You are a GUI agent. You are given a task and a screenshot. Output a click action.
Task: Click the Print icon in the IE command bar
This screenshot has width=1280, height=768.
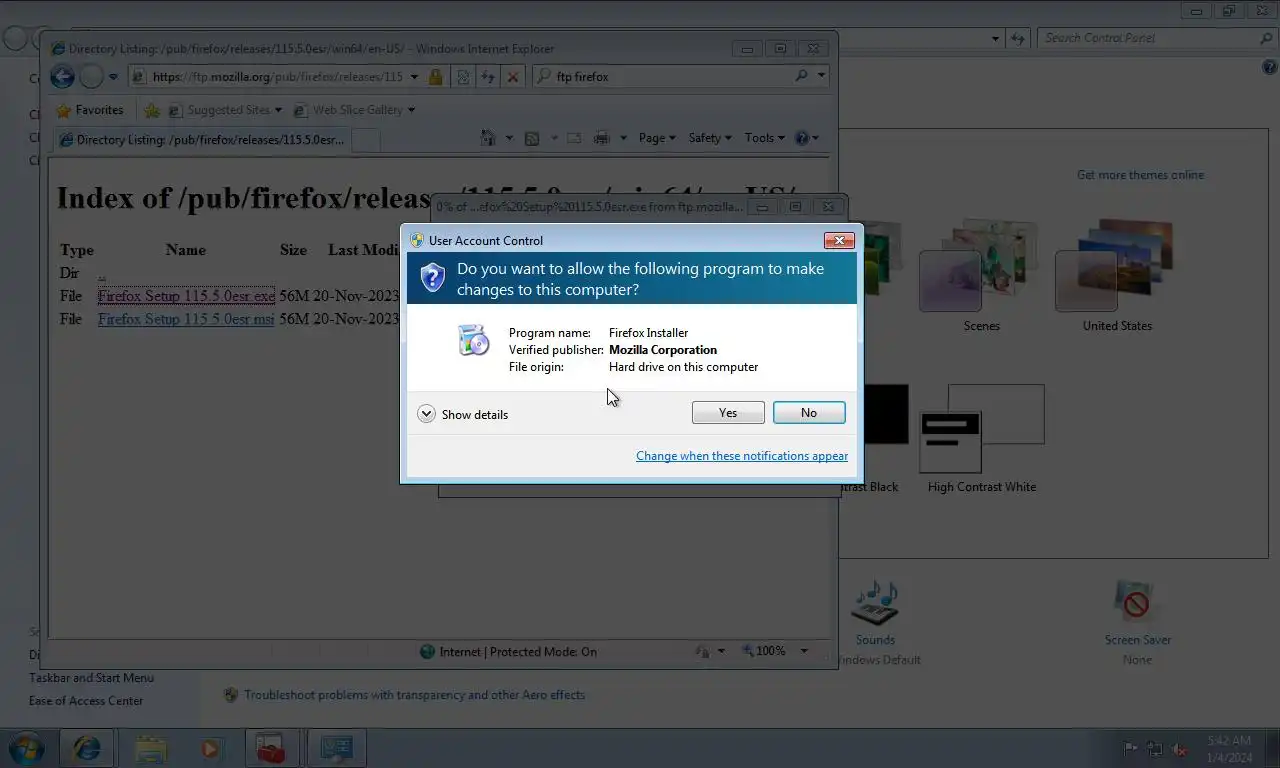601,138
